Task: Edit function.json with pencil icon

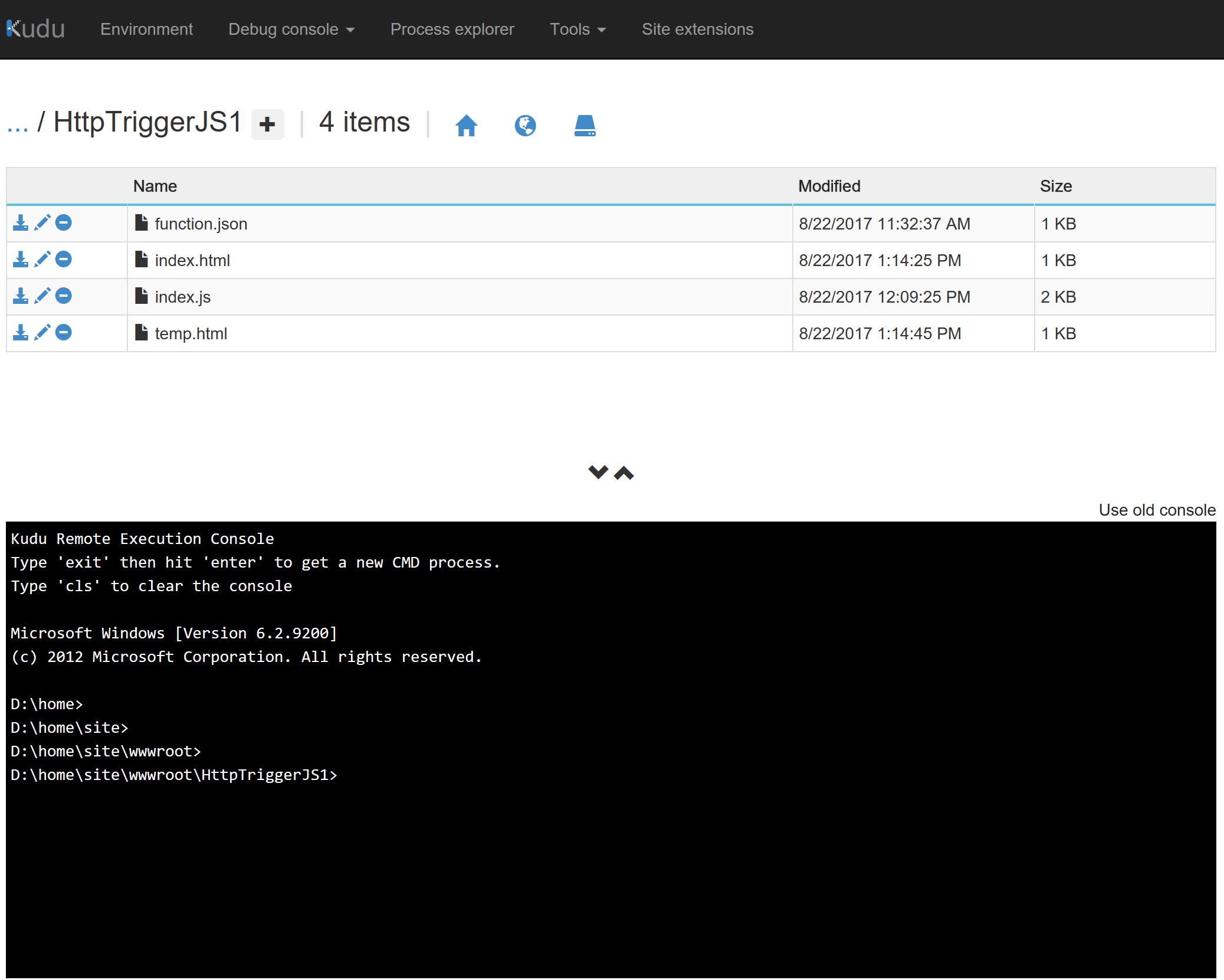Action: click(x=42, y=222)
